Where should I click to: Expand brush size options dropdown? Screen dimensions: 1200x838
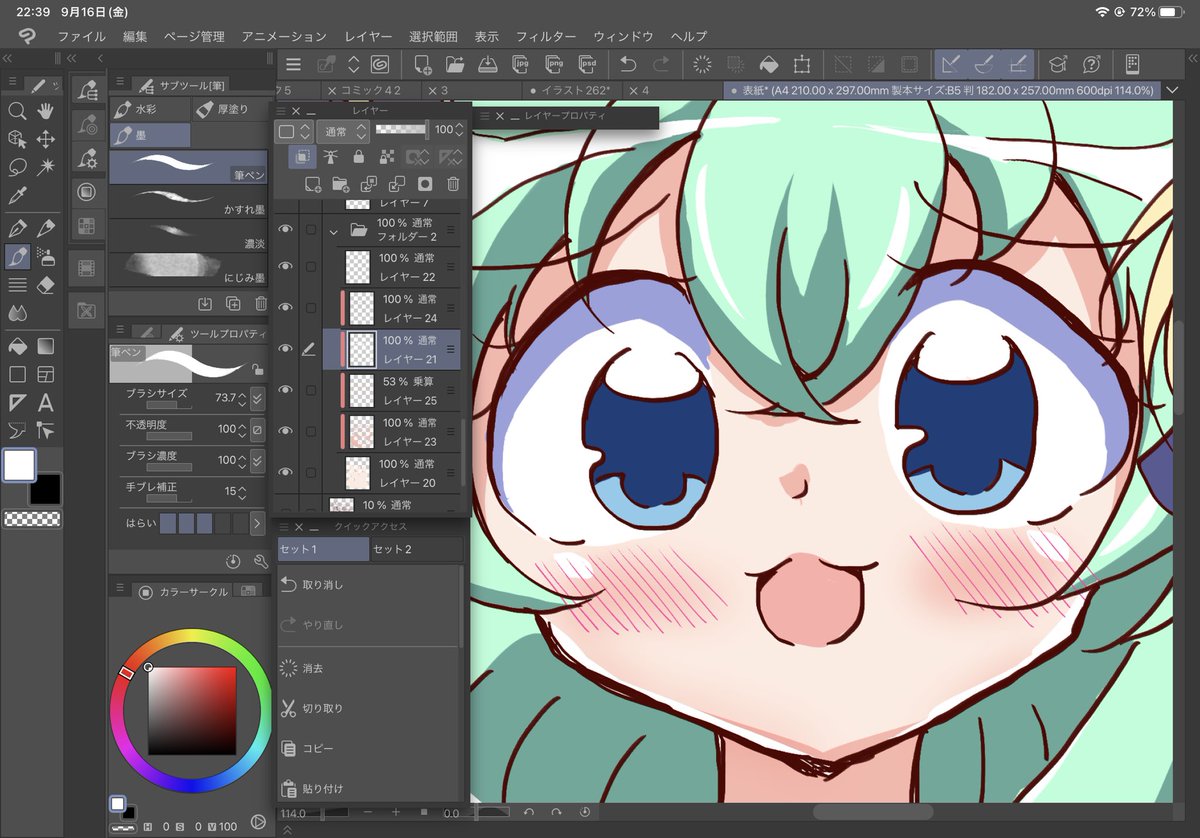pyautogui.click(x=257, y=398)
